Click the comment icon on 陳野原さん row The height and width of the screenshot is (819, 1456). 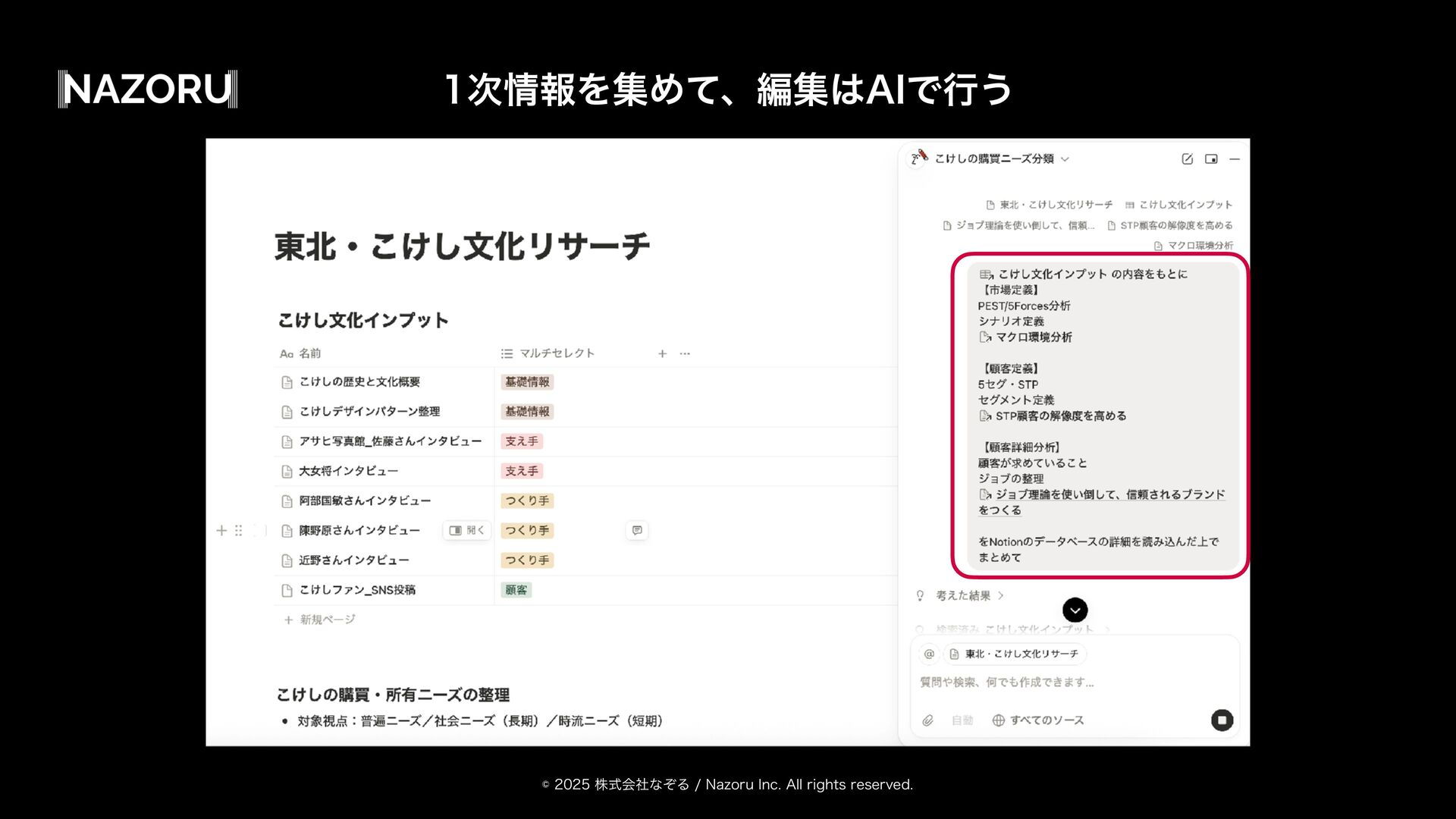click(637, 530)
